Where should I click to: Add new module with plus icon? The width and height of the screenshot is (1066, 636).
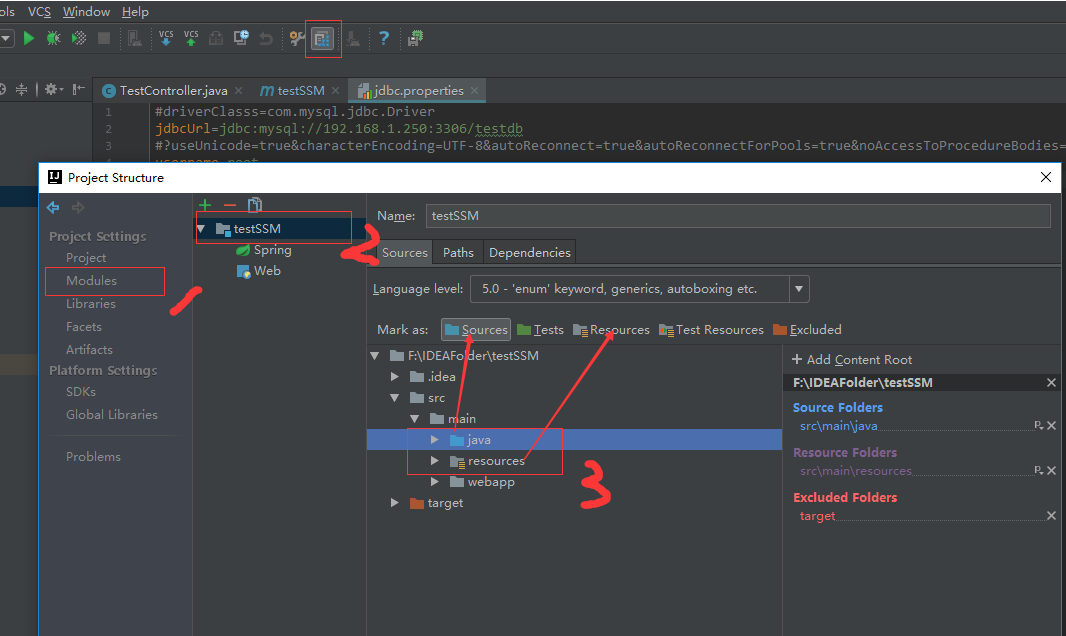(x=205, y=205)
